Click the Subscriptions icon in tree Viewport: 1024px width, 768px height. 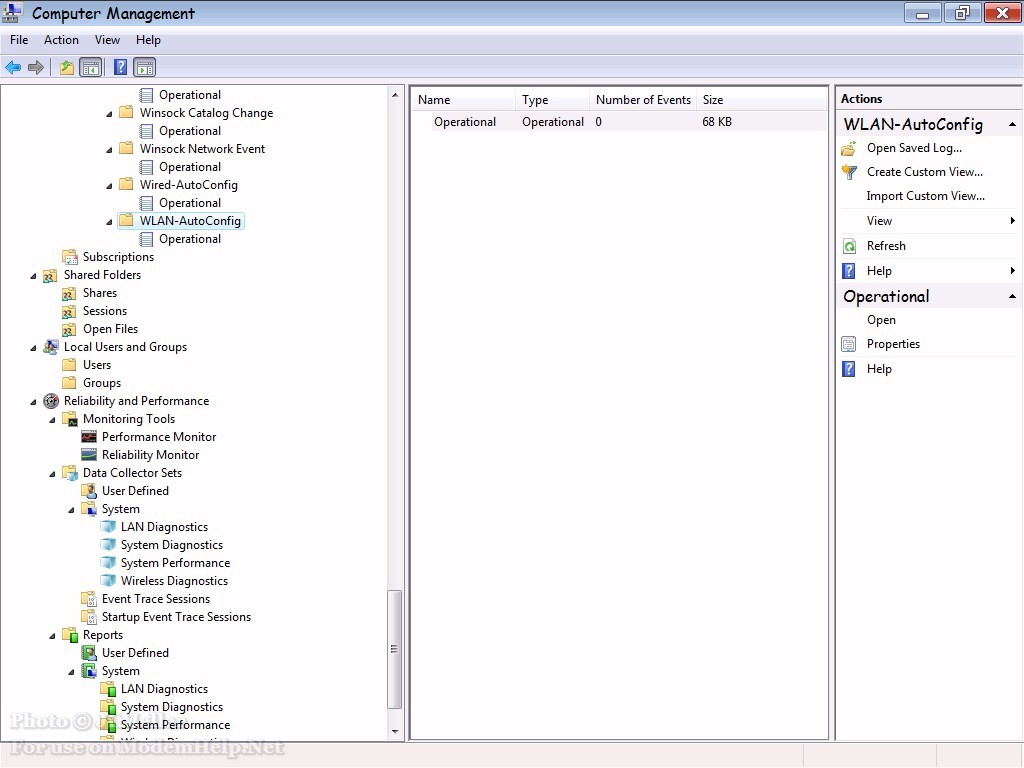click(70, 257)
